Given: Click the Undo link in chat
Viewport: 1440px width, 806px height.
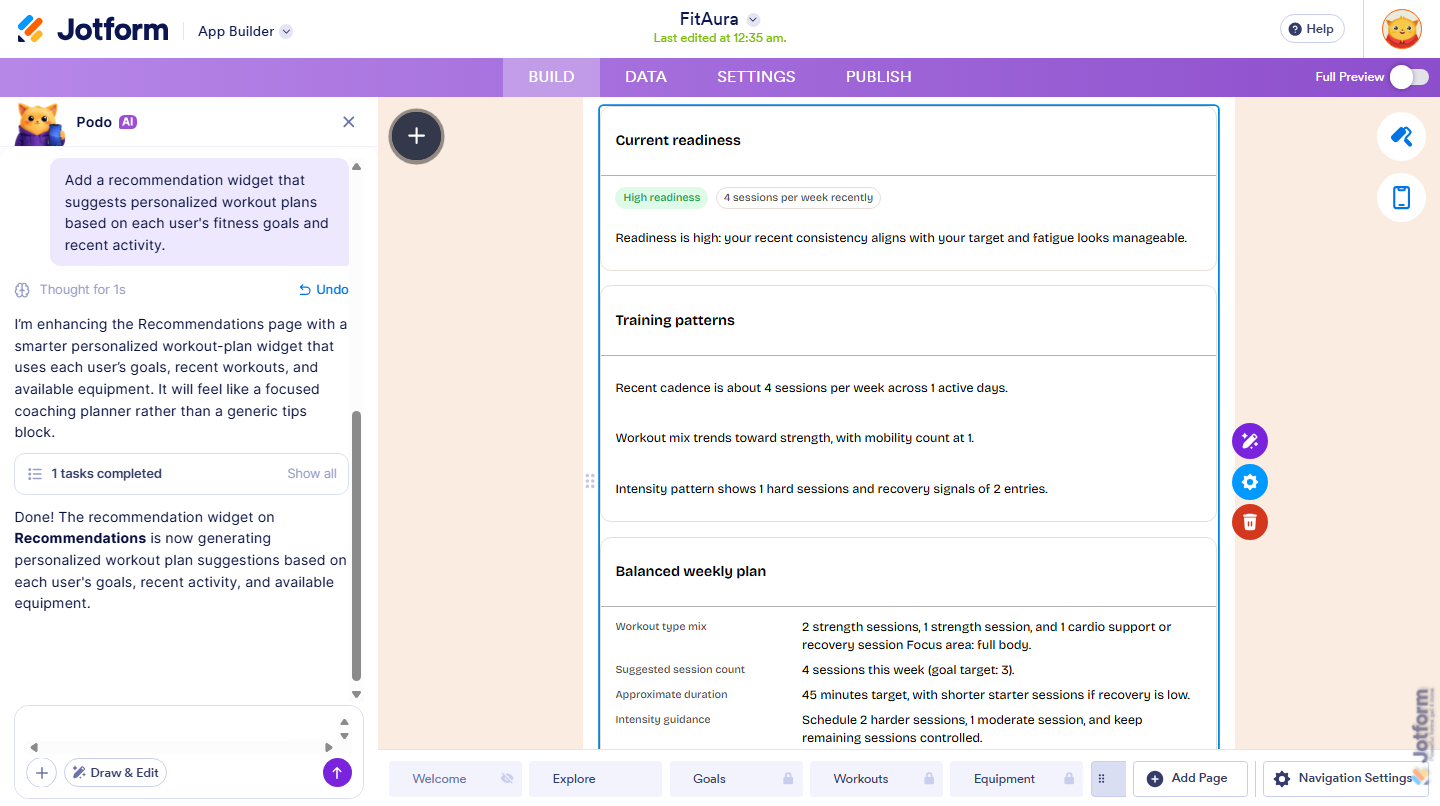Looking at the screenshot, I should pos(324,290).
